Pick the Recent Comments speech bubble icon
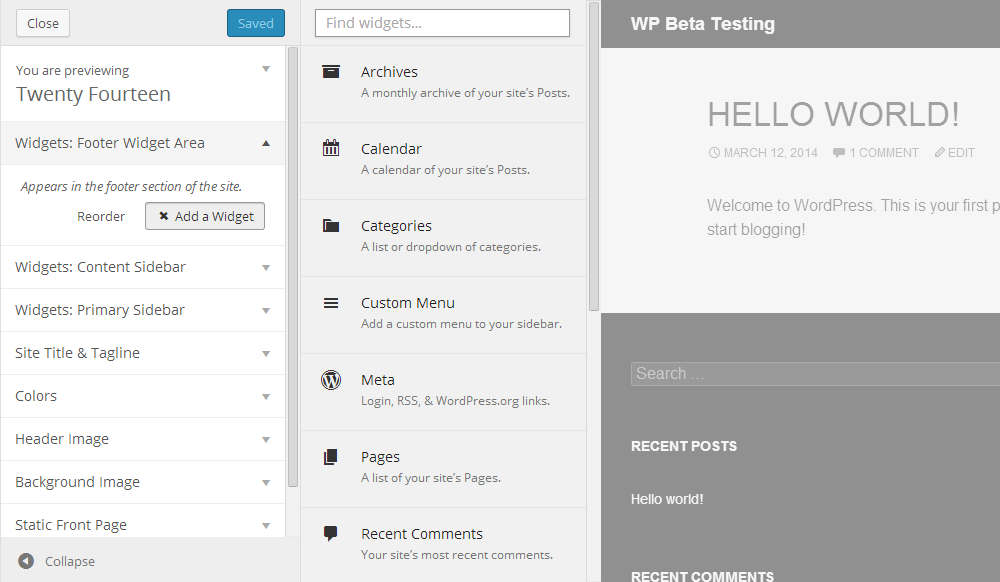Viewport: 1000px width, 582px height. coord(331,534)
